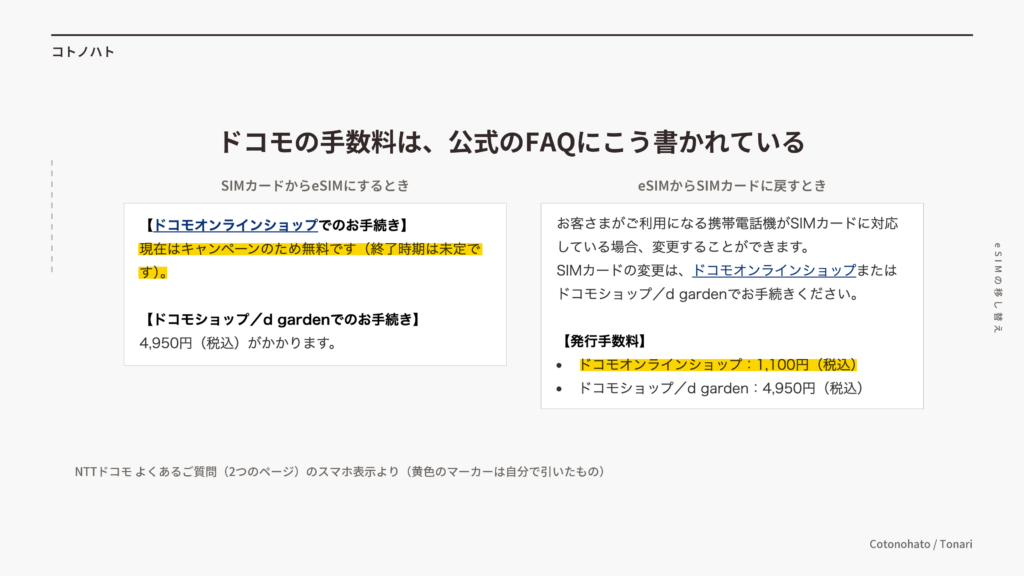Click the source note NTTドコモ よくあるご質問
The width and height of the screenshot is (1024, 576).
click(340, 472)
